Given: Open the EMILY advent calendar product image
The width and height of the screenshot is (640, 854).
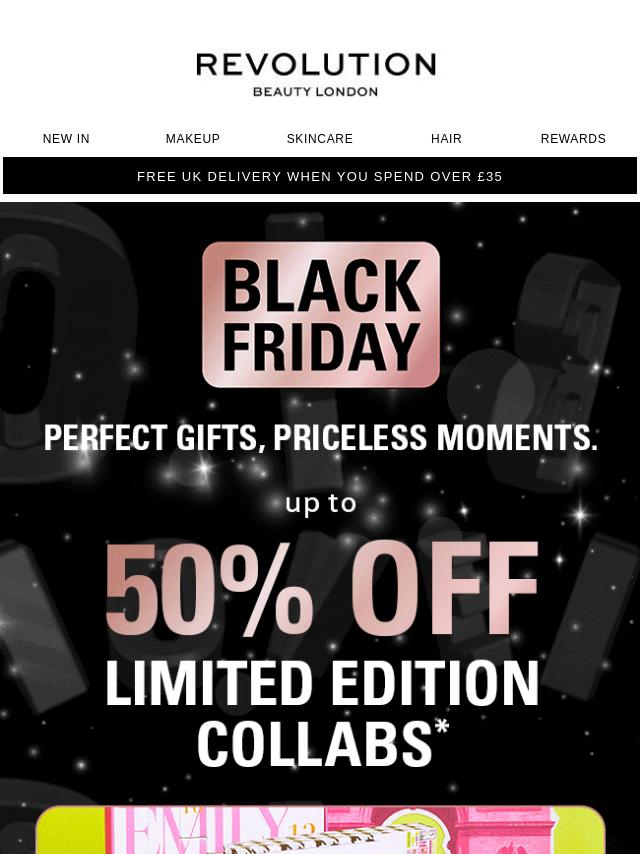Looking at the screenshot, I should tap(320, 829).
